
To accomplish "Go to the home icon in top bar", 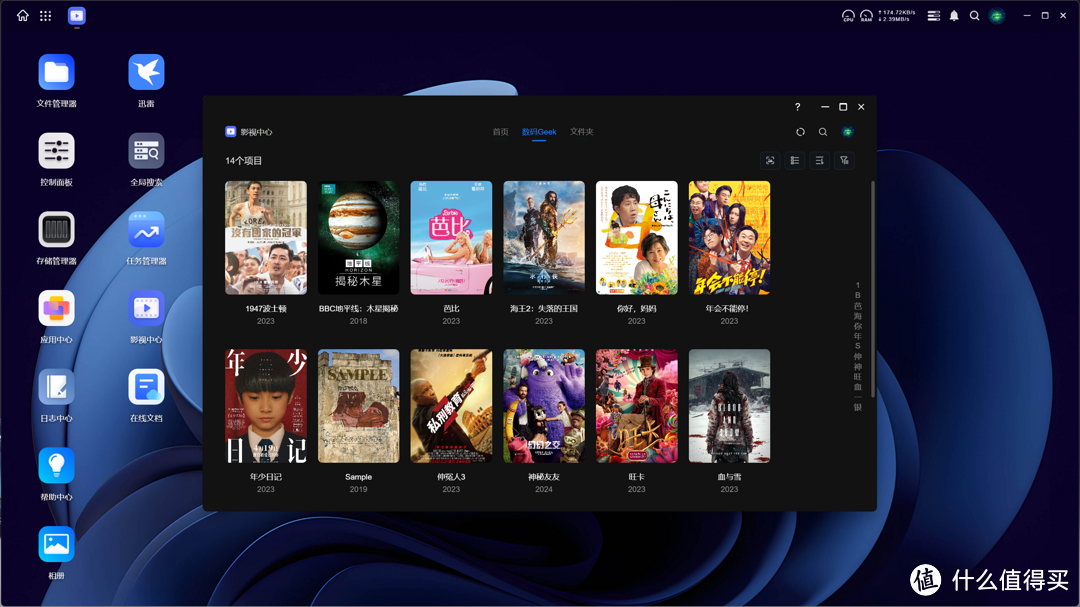I will (23, 15).
